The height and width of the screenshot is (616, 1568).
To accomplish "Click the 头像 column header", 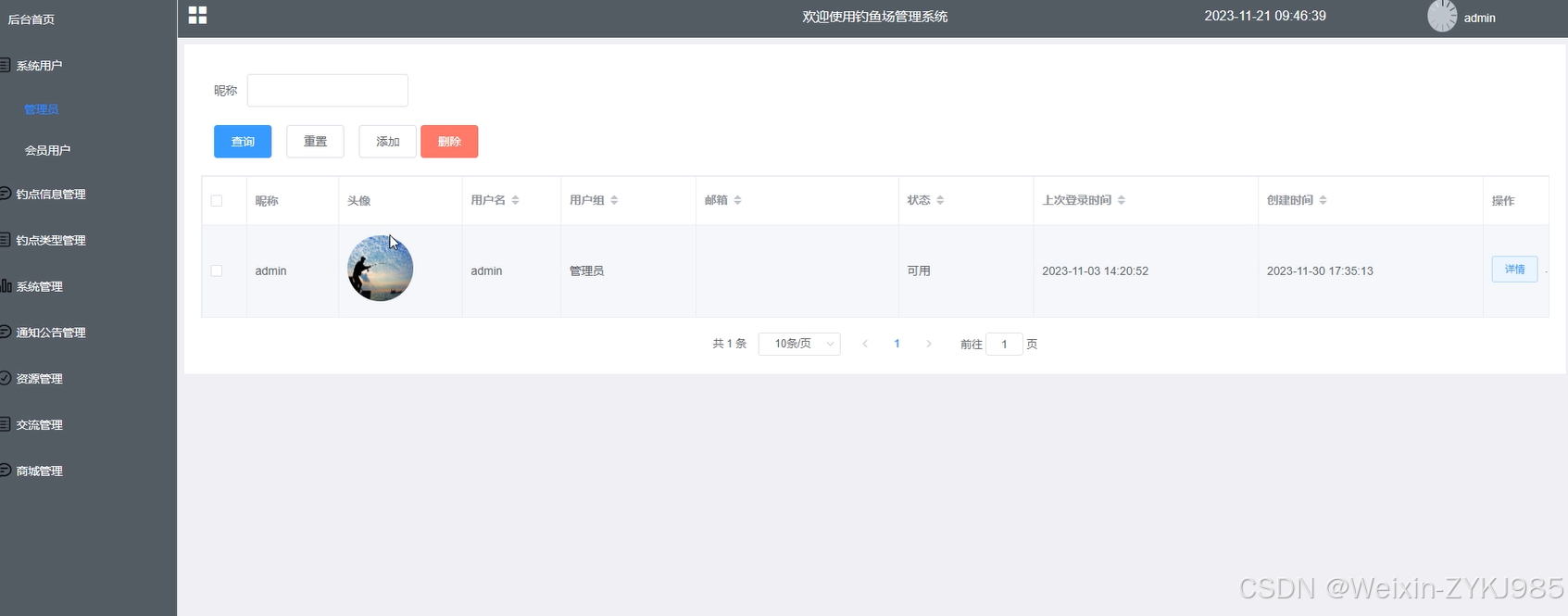I will tap(358, 200).
